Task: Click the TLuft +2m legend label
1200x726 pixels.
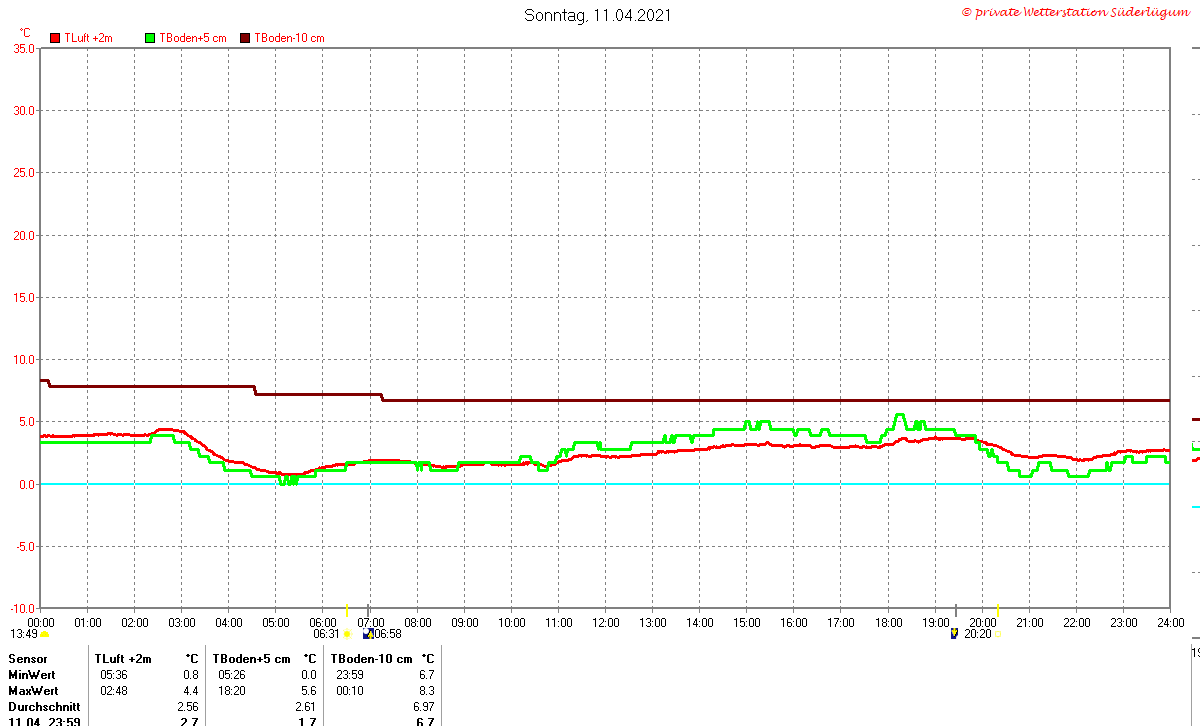Action: pyautogui.click(x=88, y=38)
